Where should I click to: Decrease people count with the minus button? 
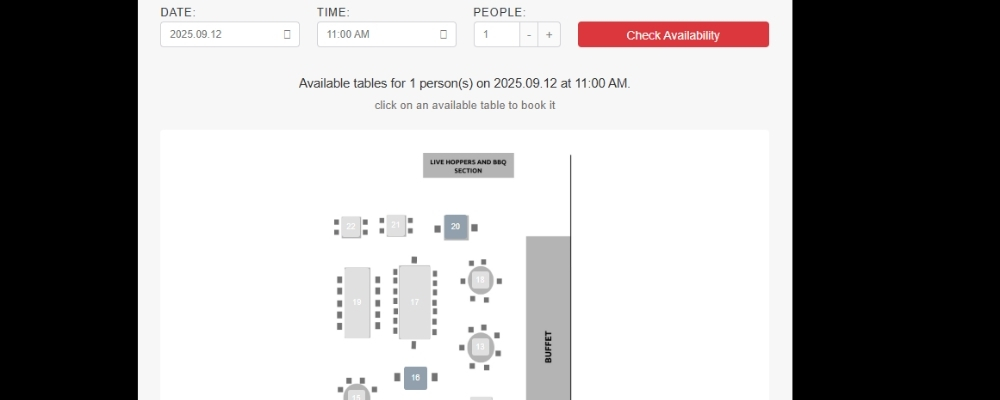pyautogui.click(x=529, y=35)
